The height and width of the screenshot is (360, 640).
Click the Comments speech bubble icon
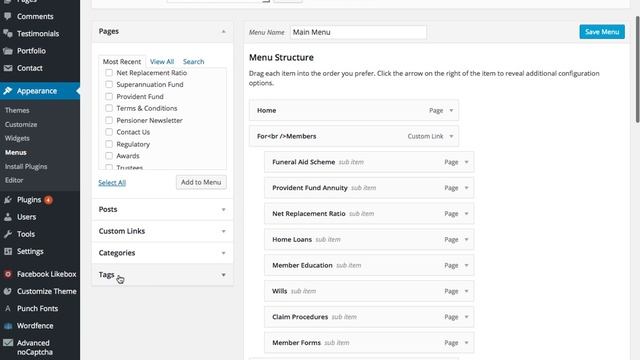(8, 16)
